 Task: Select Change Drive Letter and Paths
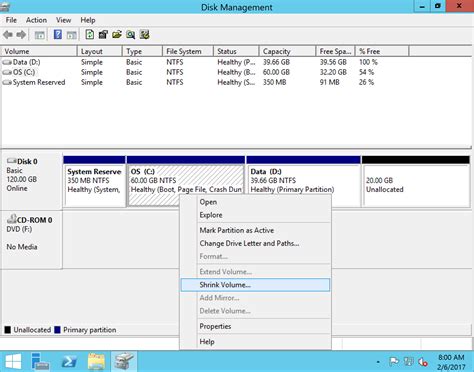pos(255,243)
